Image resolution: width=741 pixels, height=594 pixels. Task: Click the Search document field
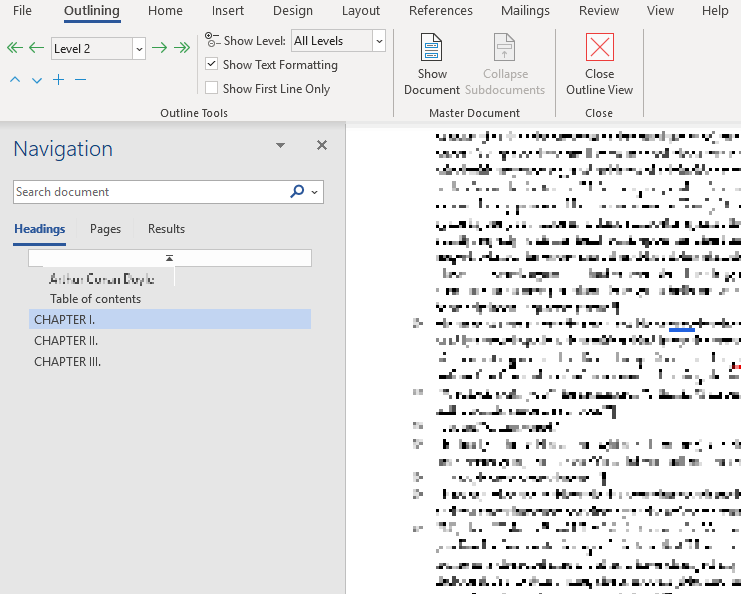click(x=150, y=192)
